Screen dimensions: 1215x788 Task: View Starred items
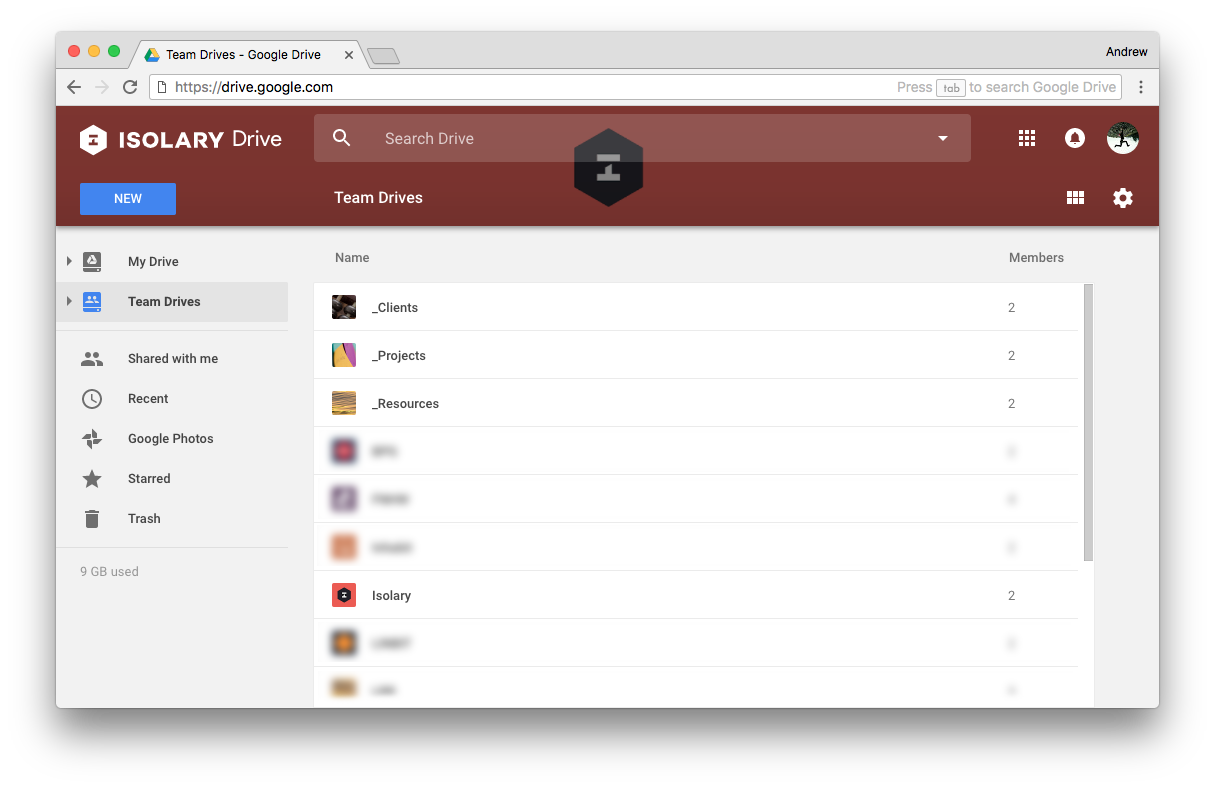pyautogui.click(x=149, y=479)
